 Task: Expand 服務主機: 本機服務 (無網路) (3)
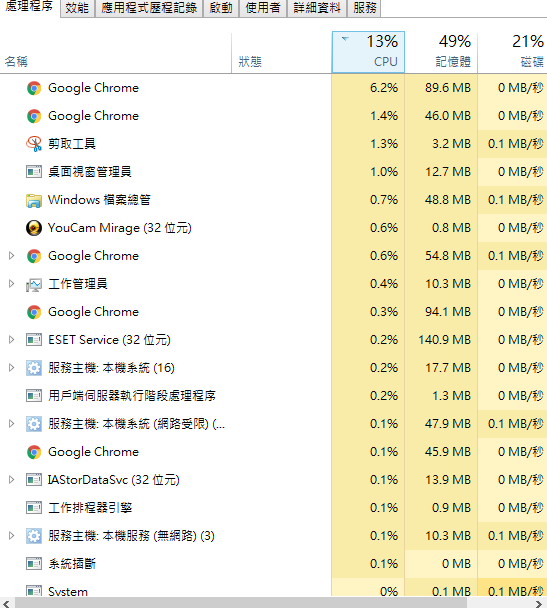pos(11,535)
